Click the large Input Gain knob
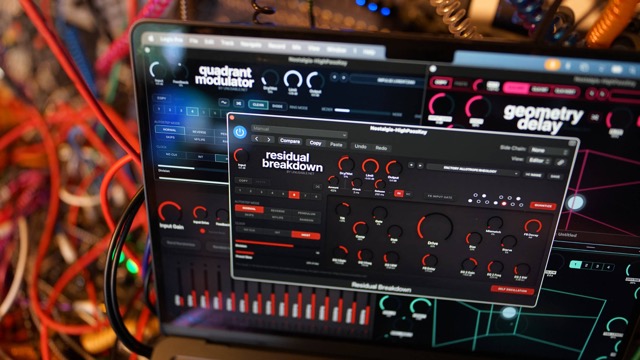640x360 pixels. point(170,211)
